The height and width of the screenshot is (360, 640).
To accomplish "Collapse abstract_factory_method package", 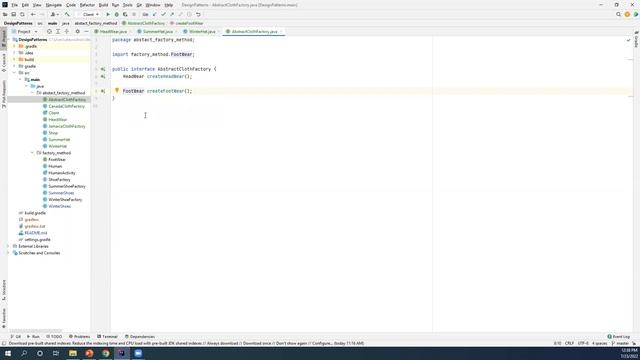I will point(32,93).
